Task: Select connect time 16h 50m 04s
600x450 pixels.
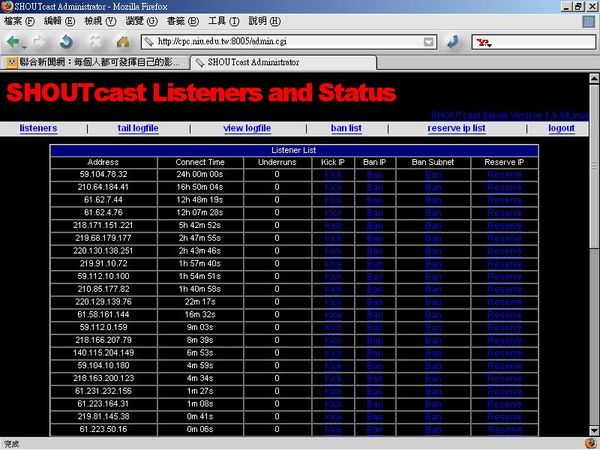Action: point(200,187)
